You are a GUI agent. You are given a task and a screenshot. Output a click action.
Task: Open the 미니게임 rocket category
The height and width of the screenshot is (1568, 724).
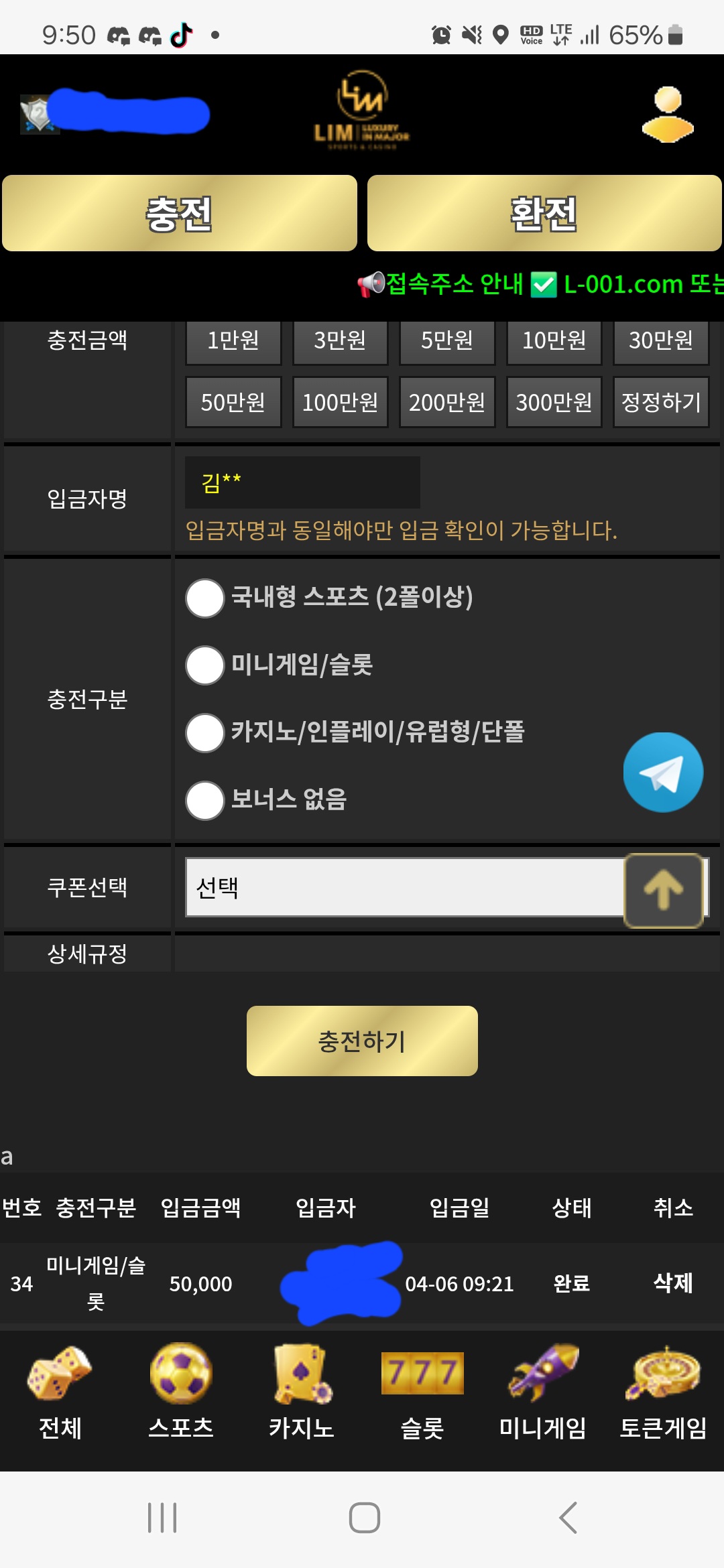point(543,1392)
